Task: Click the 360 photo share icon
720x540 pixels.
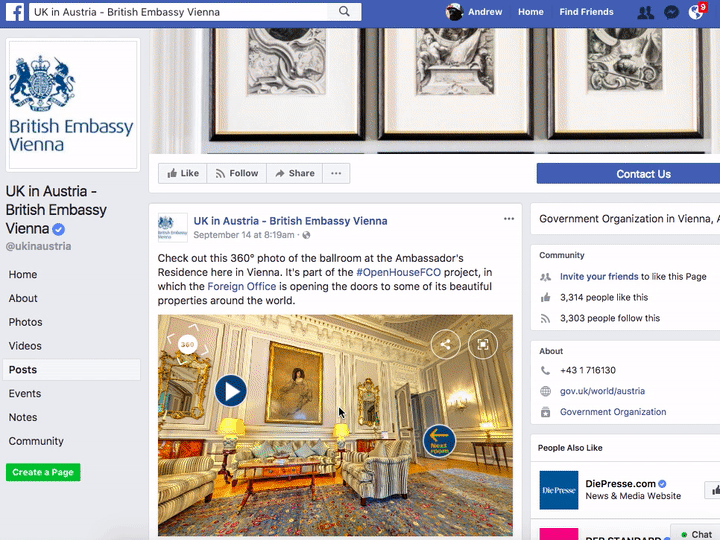Action: pyautogui.click(x=445, y=344)
